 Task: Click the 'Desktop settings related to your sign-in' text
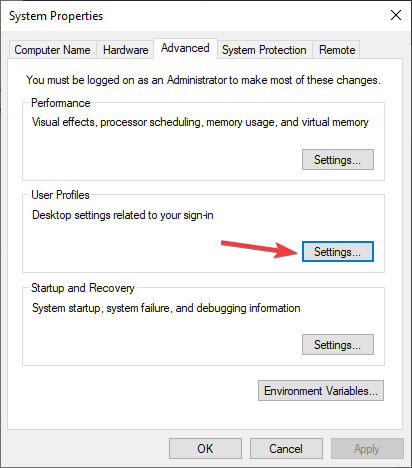point(123,215)
